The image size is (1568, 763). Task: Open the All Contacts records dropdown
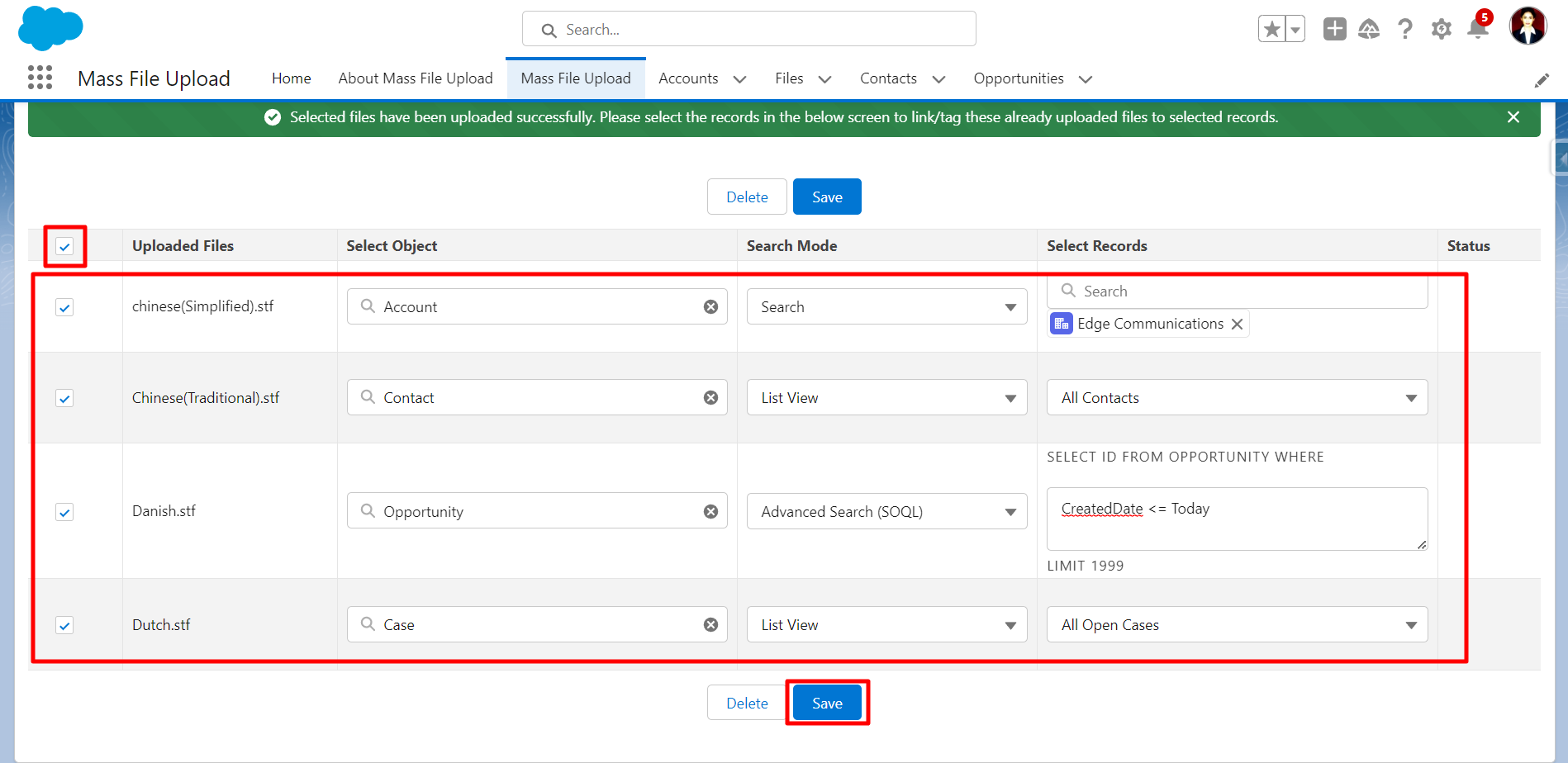[1237, 398]
